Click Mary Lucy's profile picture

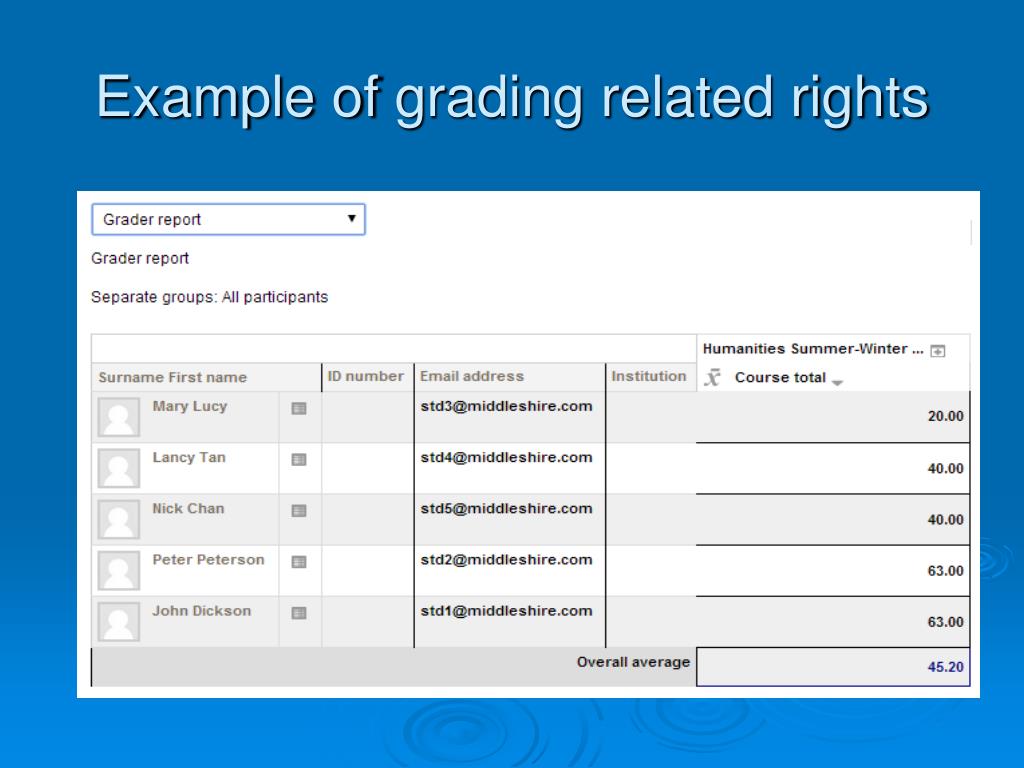[119, 417]
